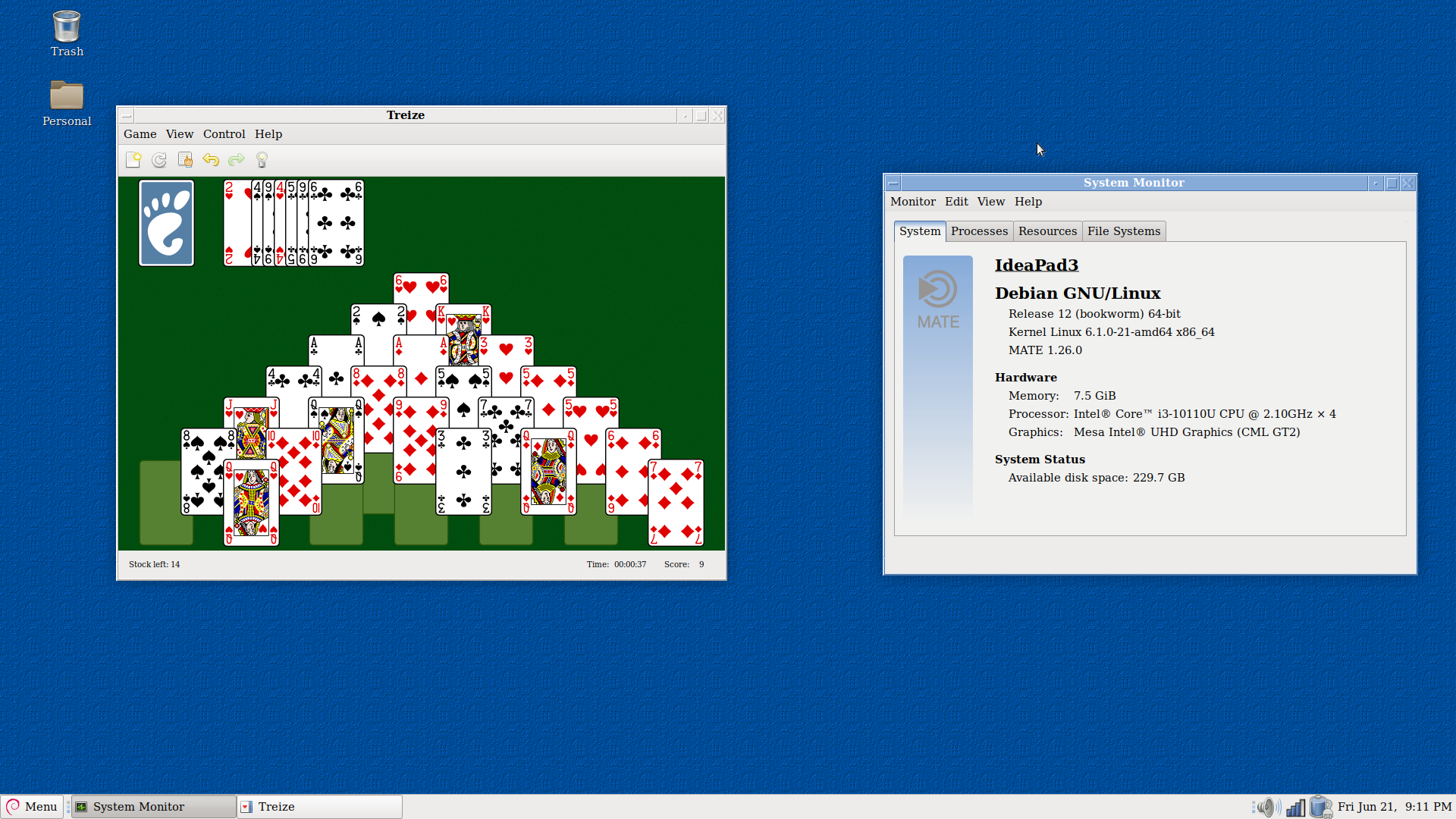This screenshot has width=1456, height=819.
Task: Open the Monitor menu in System Monitor
Action: 912,201
